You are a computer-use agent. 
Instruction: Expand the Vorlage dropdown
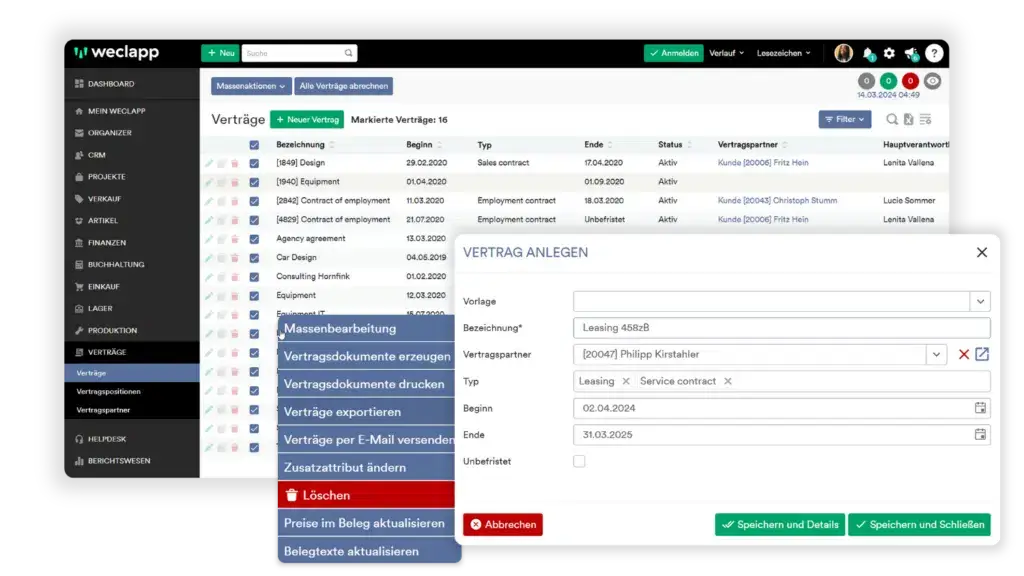[x=980, y=301]
